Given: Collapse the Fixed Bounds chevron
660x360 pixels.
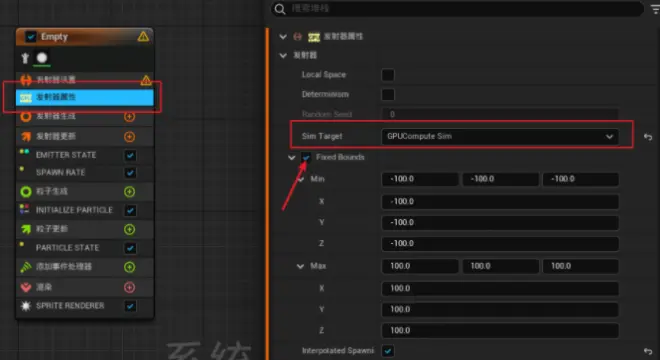Looking at the screenshot, I should coord(292,157).
